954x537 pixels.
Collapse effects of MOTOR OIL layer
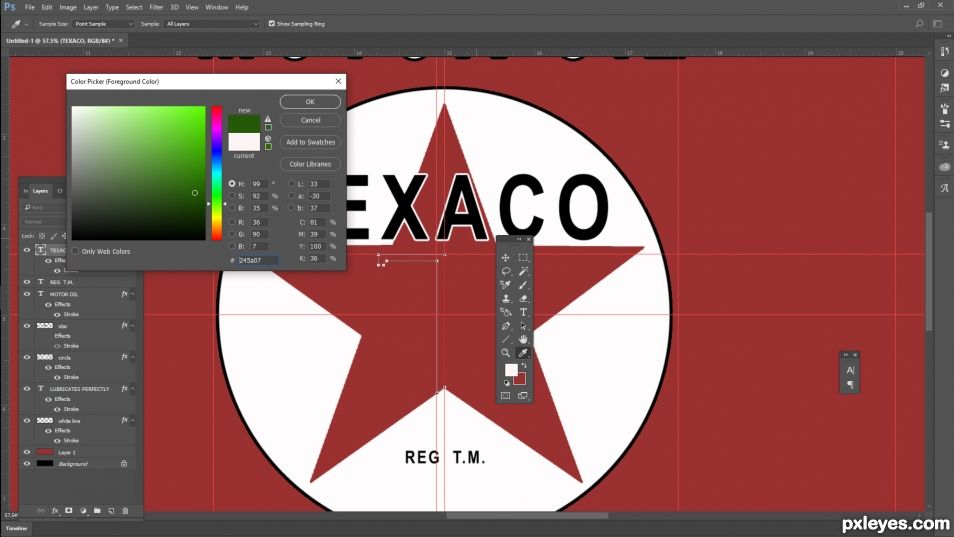133,294
